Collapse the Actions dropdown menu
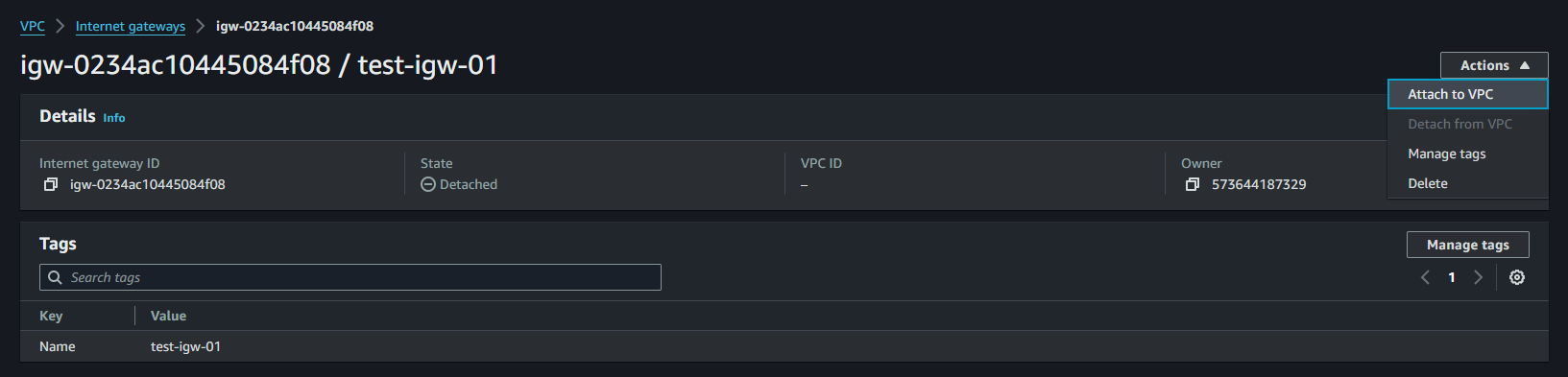Image resolution: width=1568 pixels, height=377 pixels. (x=1494, y=65)
